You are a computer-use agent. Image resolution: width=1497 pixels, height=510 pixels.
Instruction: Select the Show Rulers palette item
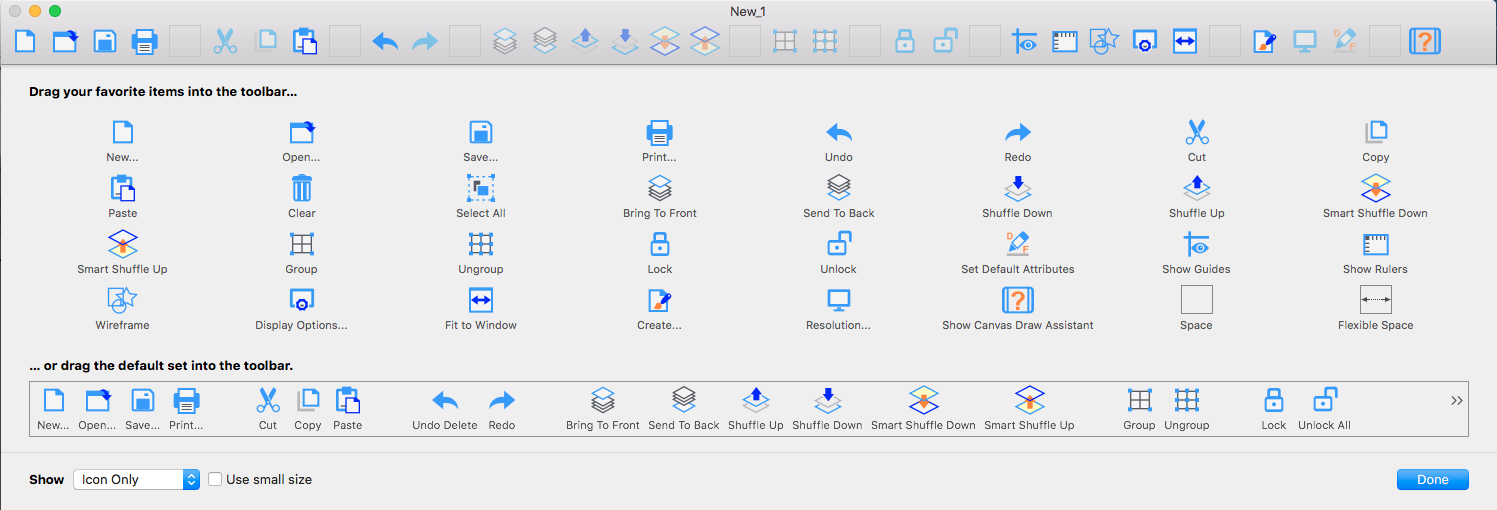1376,253
